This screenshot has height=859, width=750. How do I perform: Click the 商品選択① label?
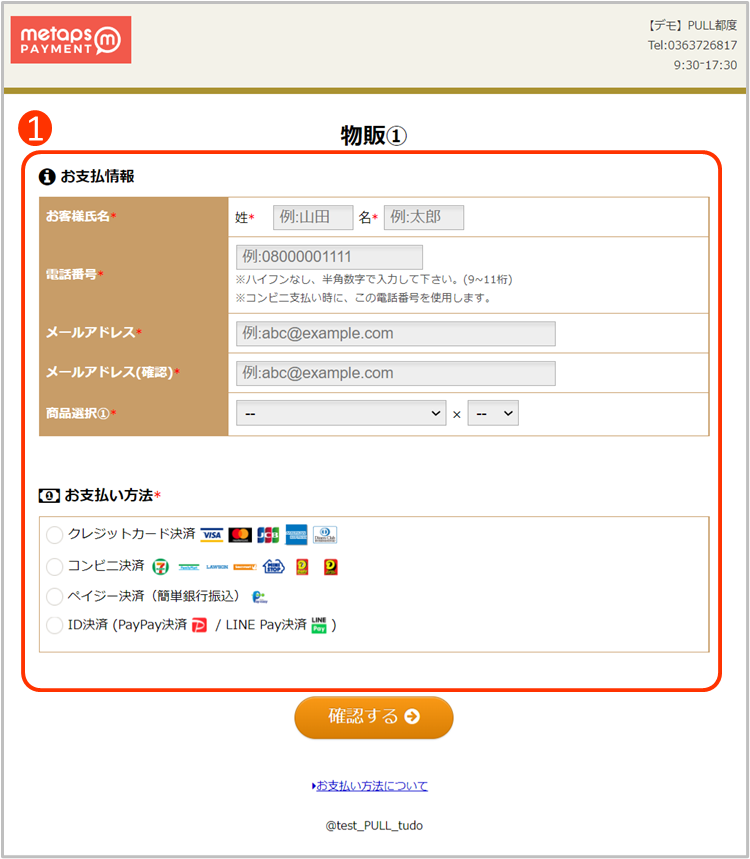[78, 414]
